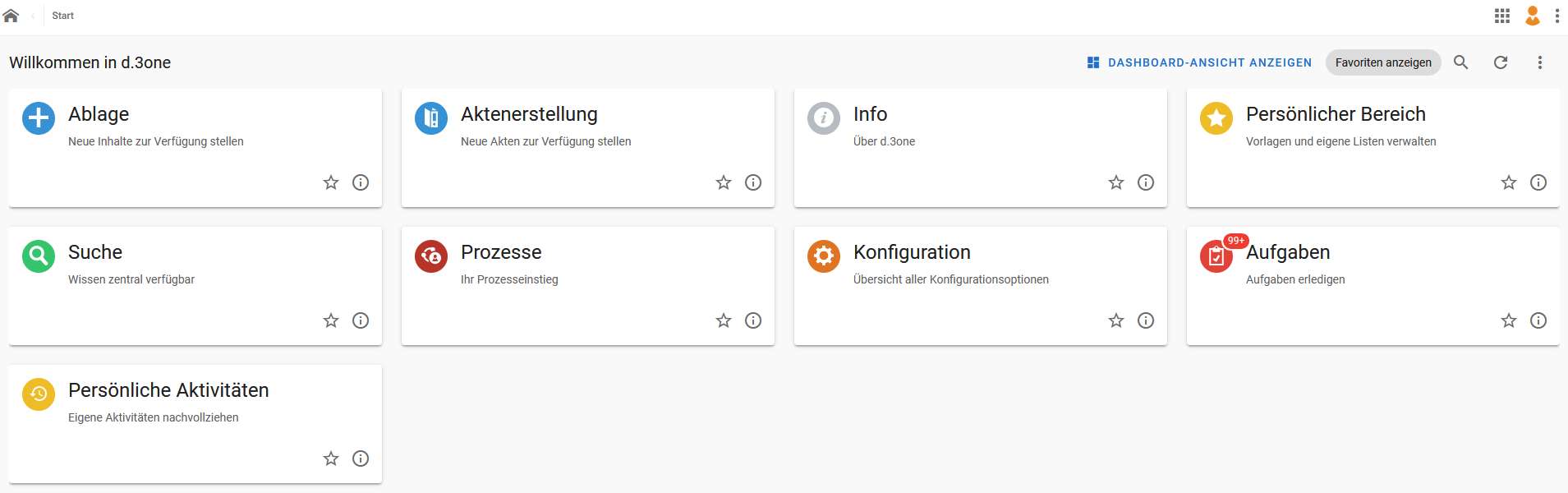Image resolution: width=1568 pixels, height=493 pixels.
Task: Open the Prozesse tile title
Action: click(501, 252)
